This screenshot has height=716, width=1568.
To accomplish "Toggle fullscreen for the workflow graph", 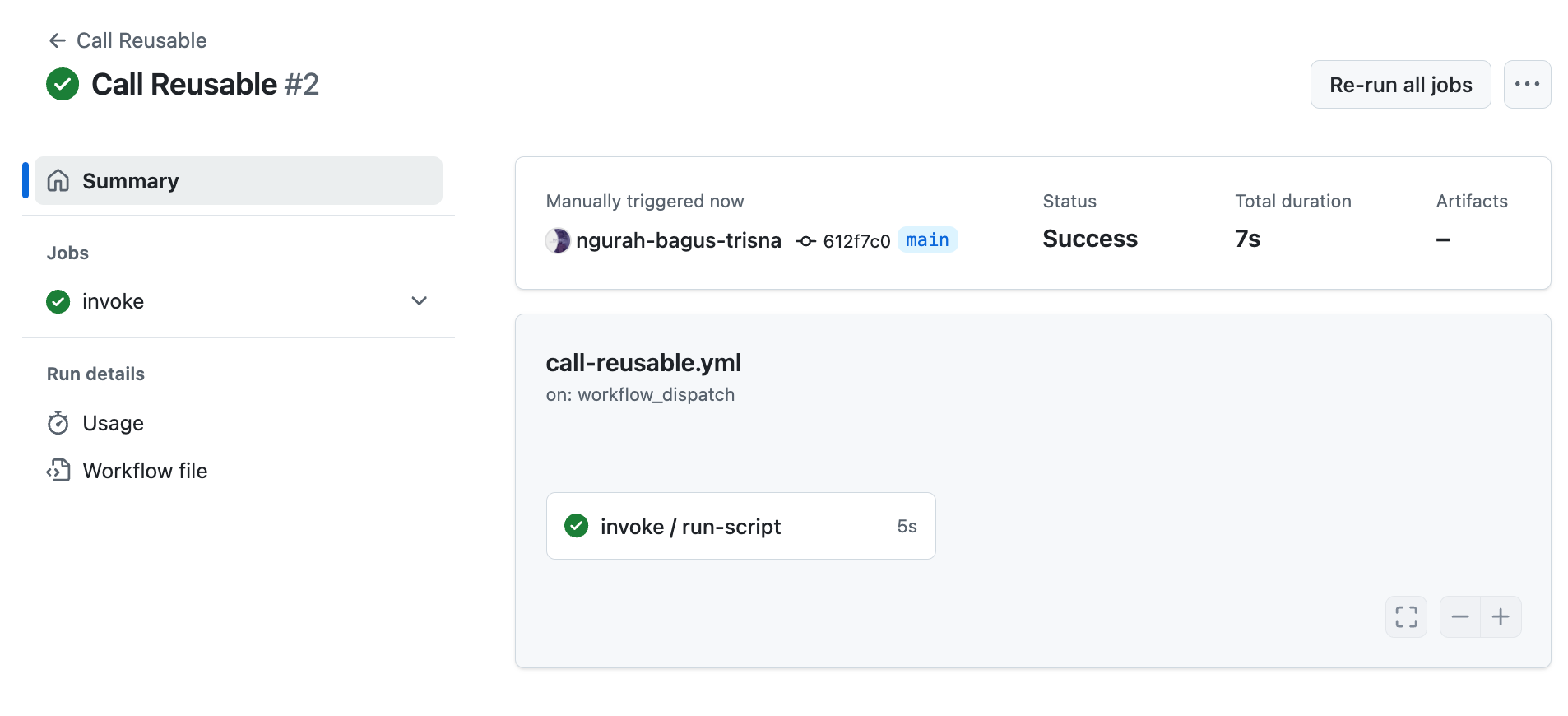I will [1406, 616].
